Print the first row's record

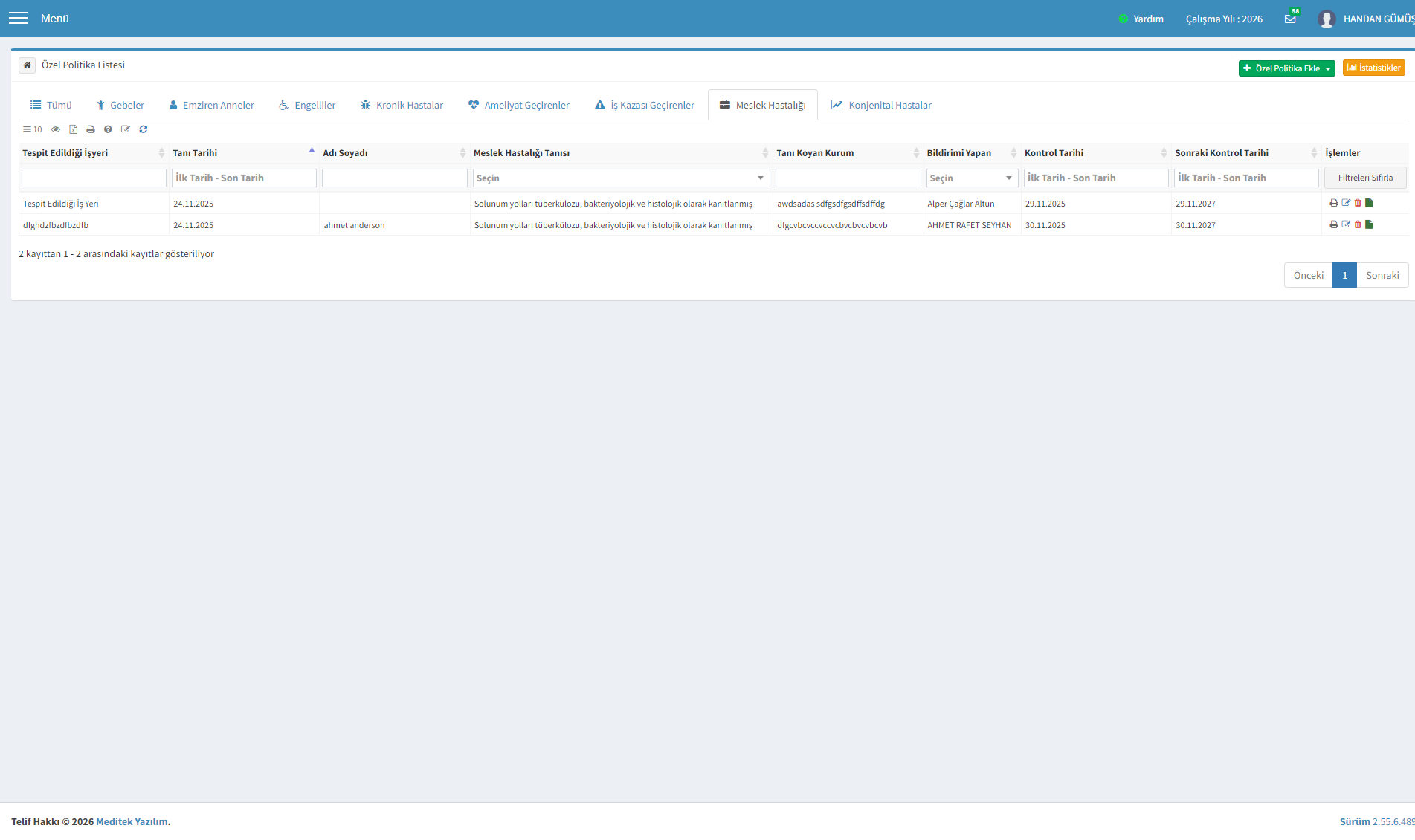click(1334, 203)
